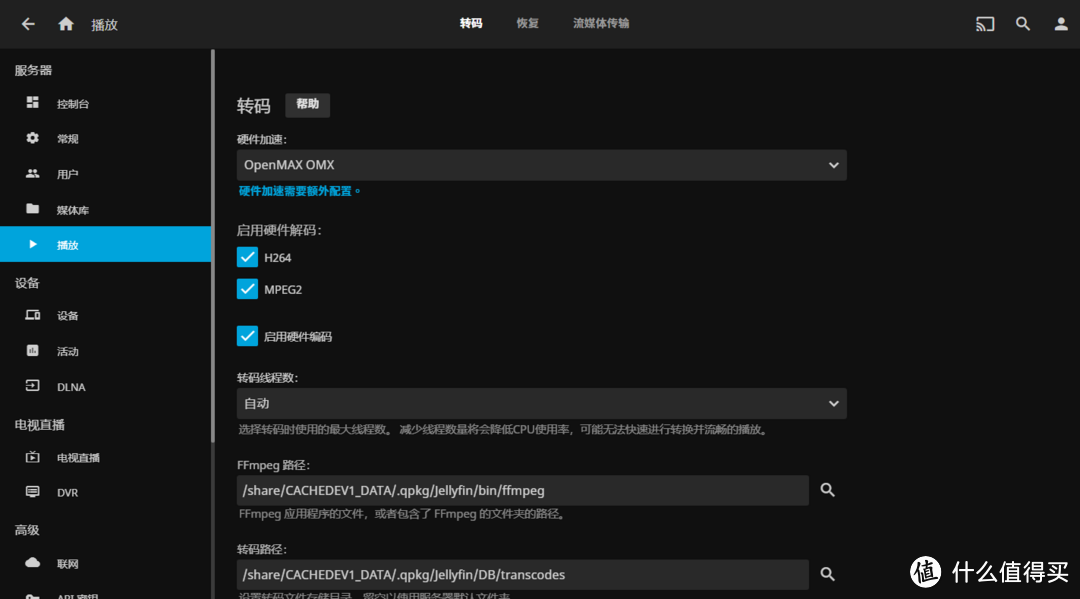Image resolution: width=1080 pixels, height=599 pixels.
Task: Go back using the back arrow
Action: [x=28, y=24]
